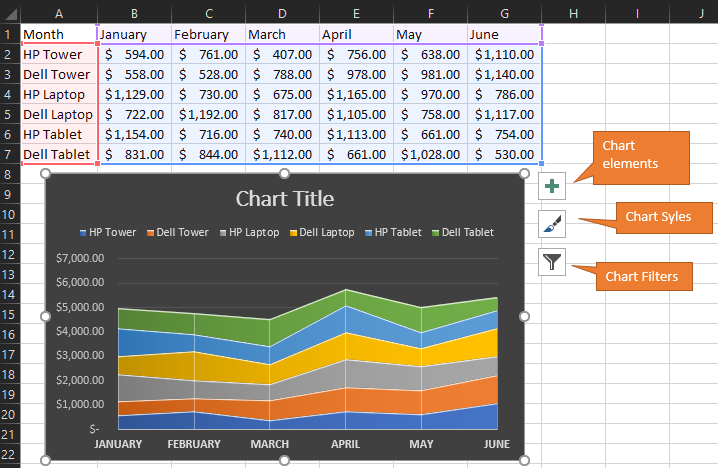
Task: Click the cell containing $594.00
Action: [x=134, y=54]
